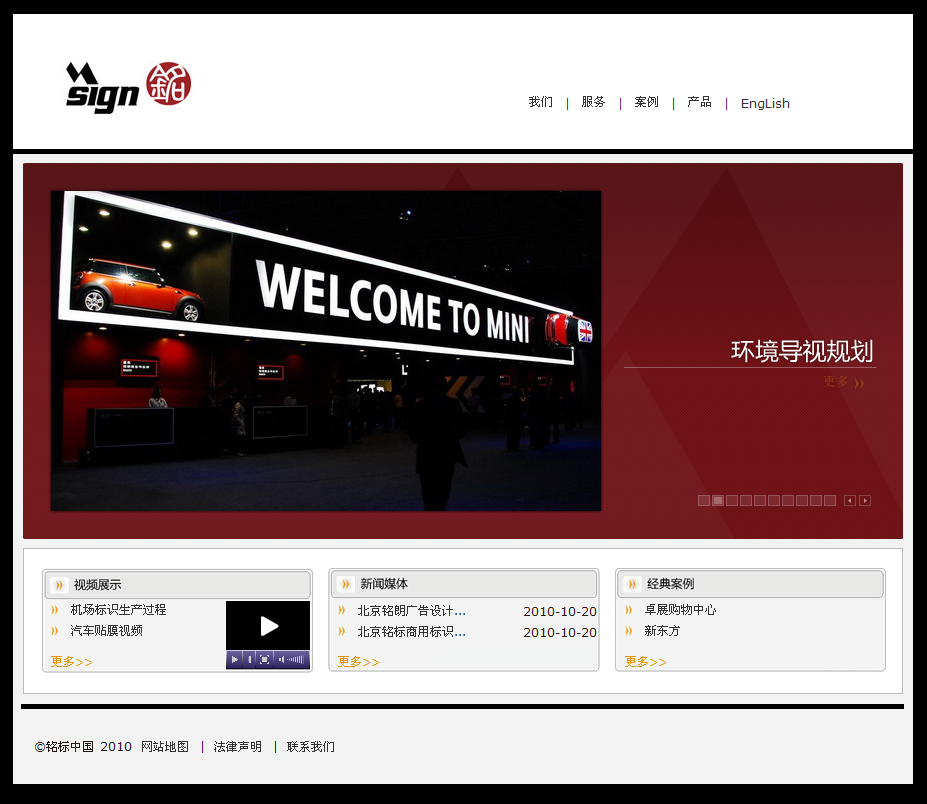Select the eighth slide indicator square

[x=802, y=501]
